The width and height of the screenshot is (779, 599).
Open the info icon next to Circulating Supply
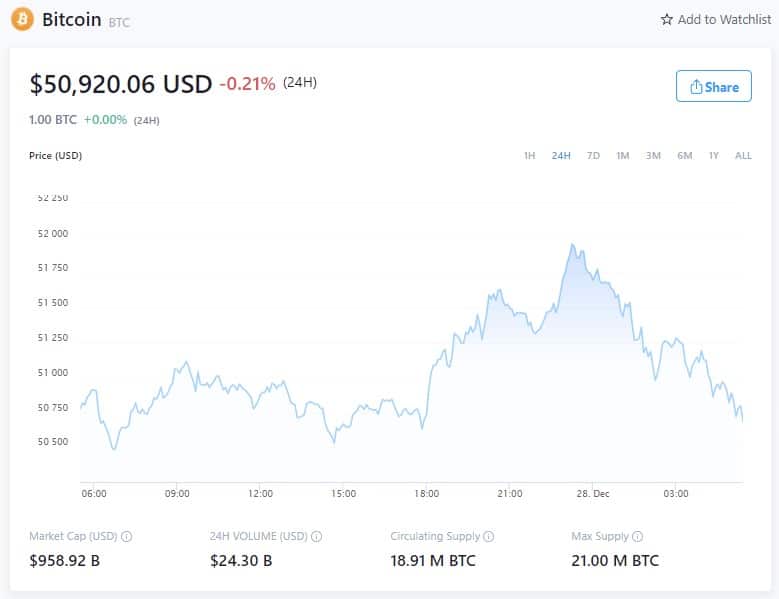tap(489, 536)
